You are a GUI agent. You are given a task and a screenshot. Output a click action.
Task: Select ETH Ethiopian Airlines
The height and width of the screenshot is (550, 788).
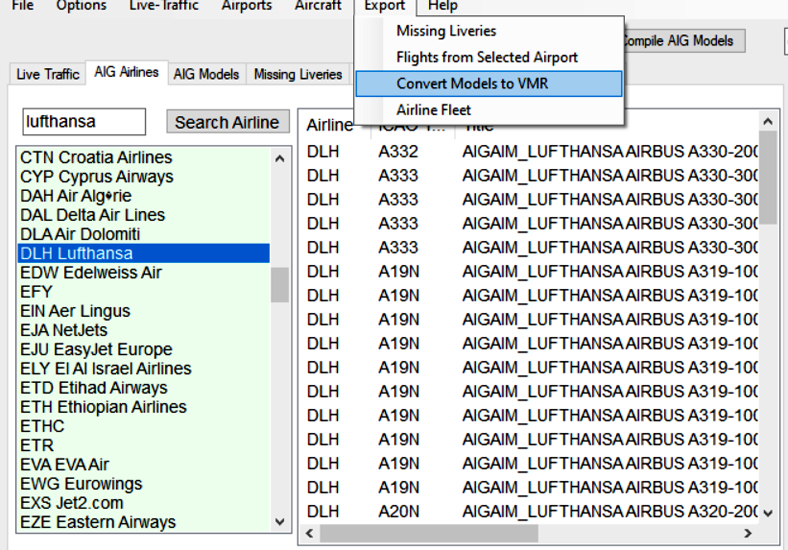point(144,407)
